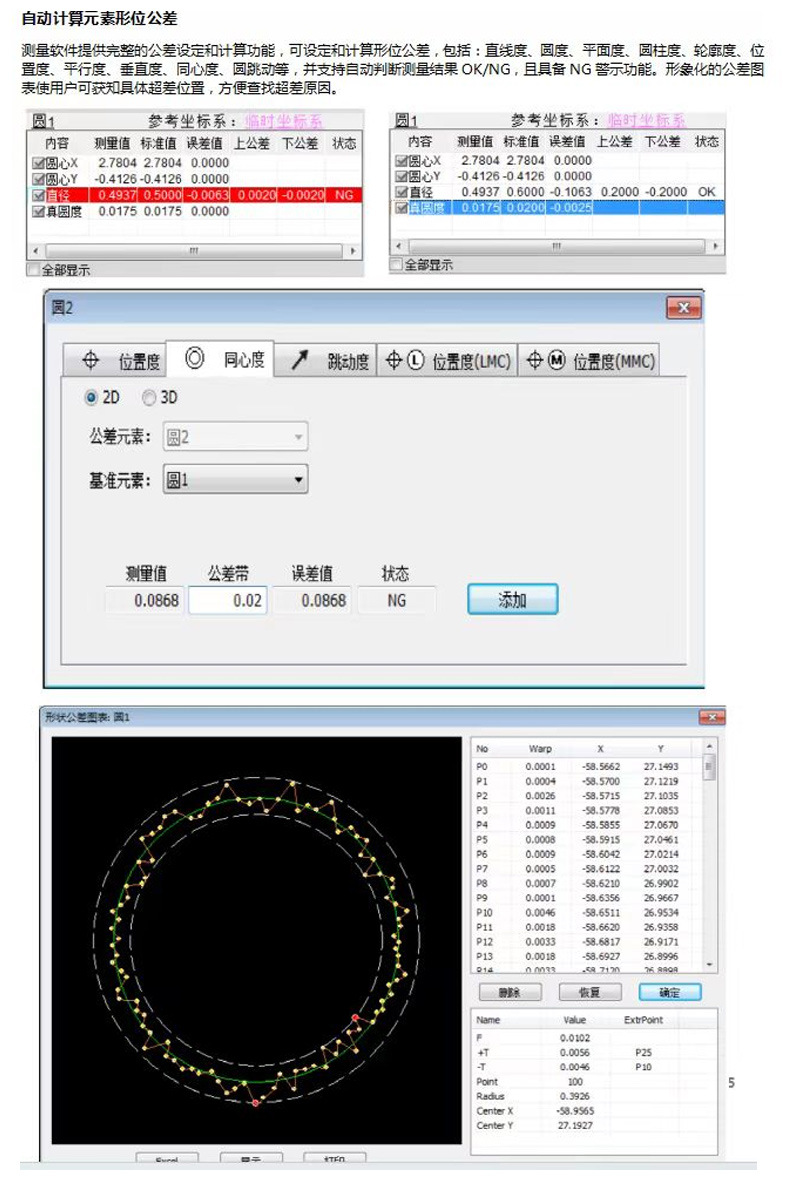The width and height of the screenshot is (790, 1182).
Task: Close the 形状公差图表 window
Action: coord(712,717)
